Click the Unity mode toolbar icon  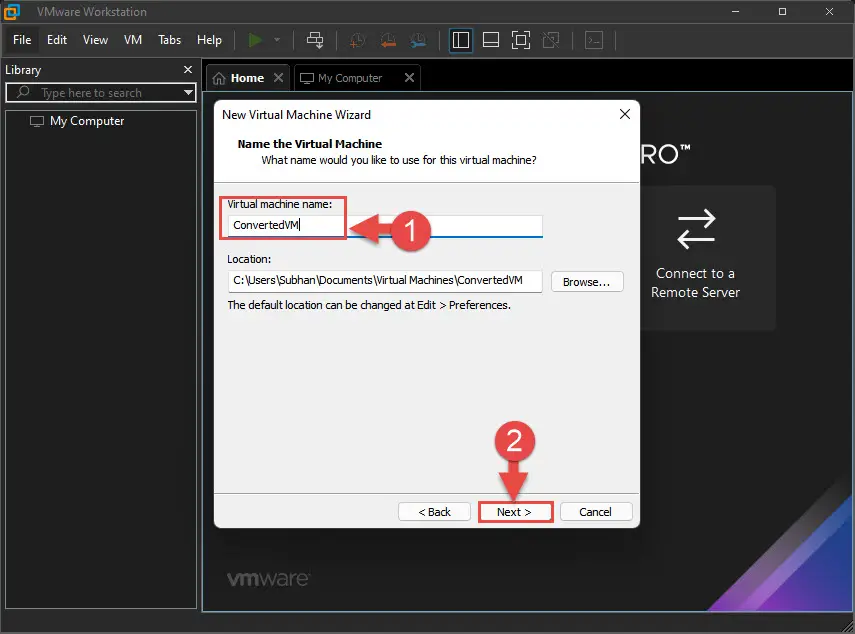(x=551, y=40)
